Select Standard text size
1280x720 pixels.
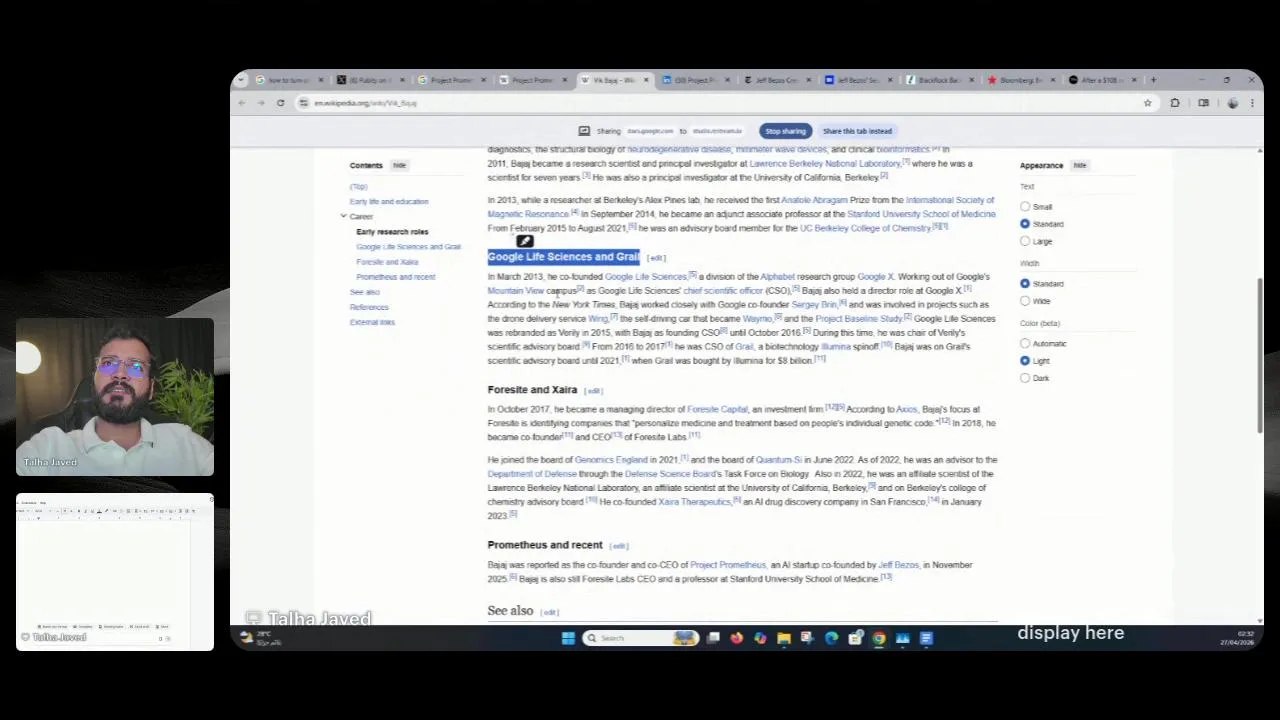[x=1025, y=224]
